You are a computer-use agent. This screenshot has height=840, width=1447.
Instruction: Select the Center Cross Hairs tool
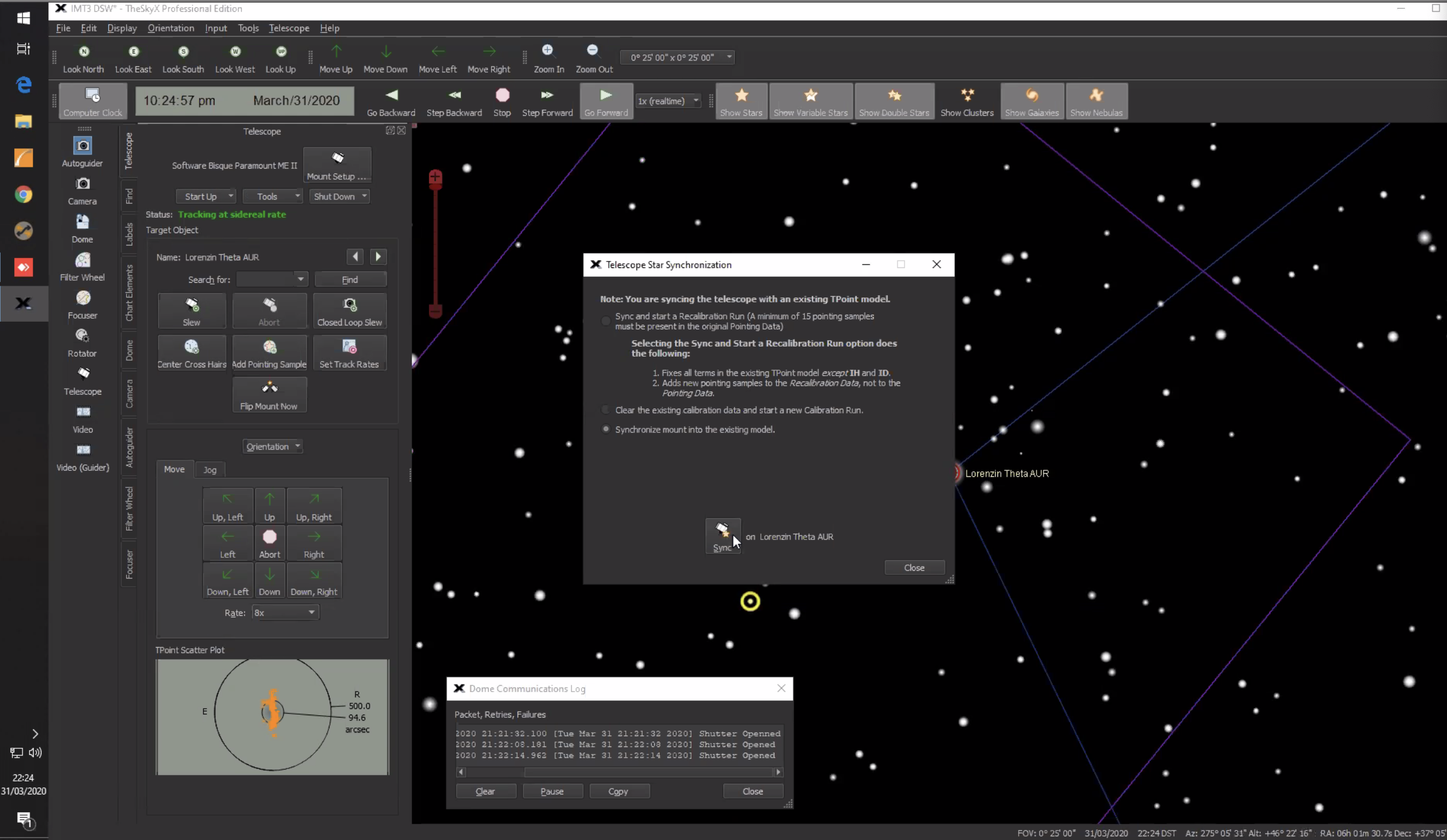click(x=191, y=353)
